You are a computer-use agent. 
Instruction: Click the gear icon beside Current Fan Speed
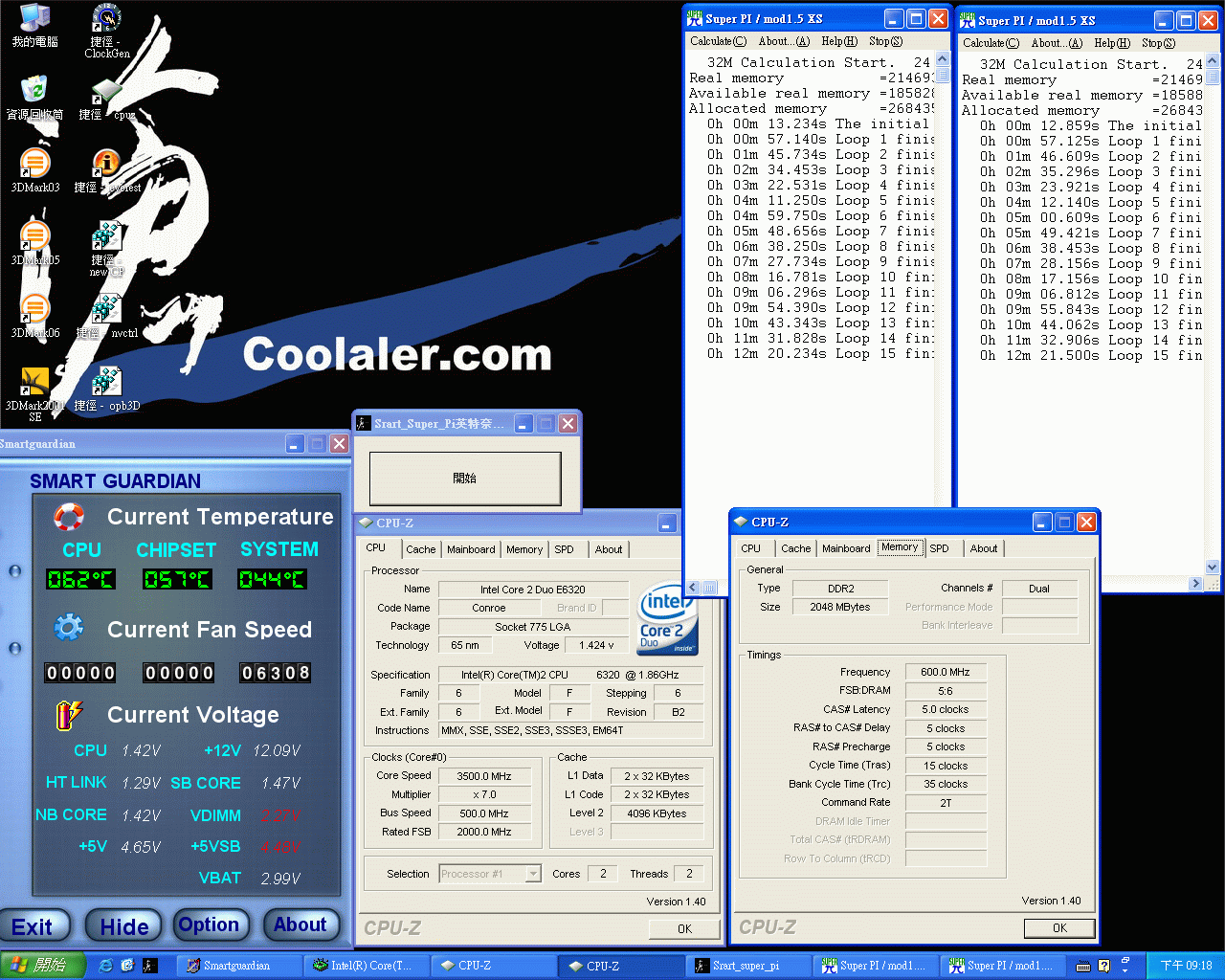click(69, 628)
